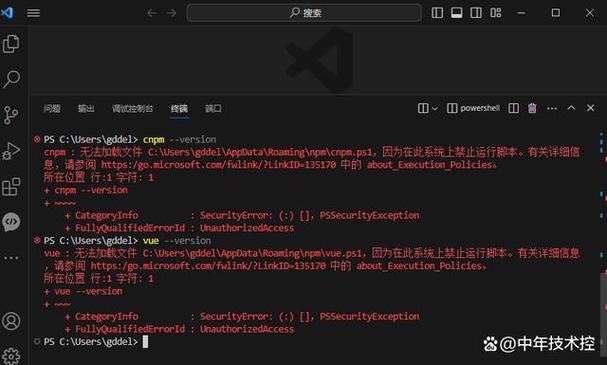The image size is (607, 365).
Task: Click the new terminal launch icon in panel
Action: pyautogui.click(x=423, y=108)
